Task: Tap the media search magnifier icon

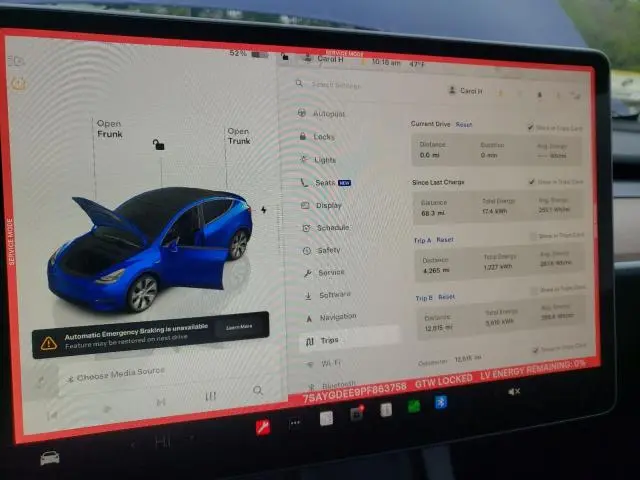Action: [x=258, y=390]
